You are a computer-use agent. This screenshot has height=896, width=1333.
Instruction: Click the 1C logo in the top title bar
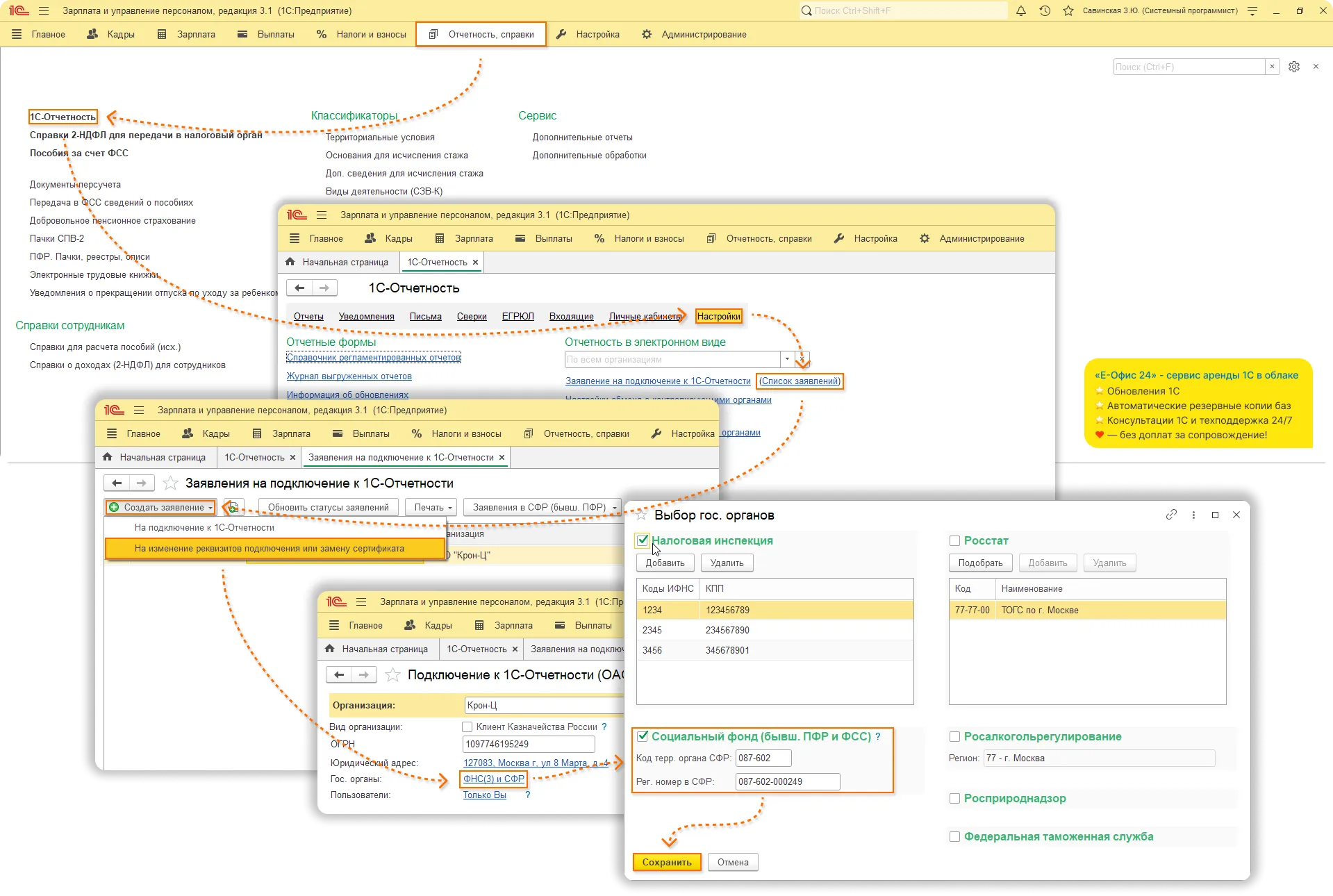coord(19,10)
